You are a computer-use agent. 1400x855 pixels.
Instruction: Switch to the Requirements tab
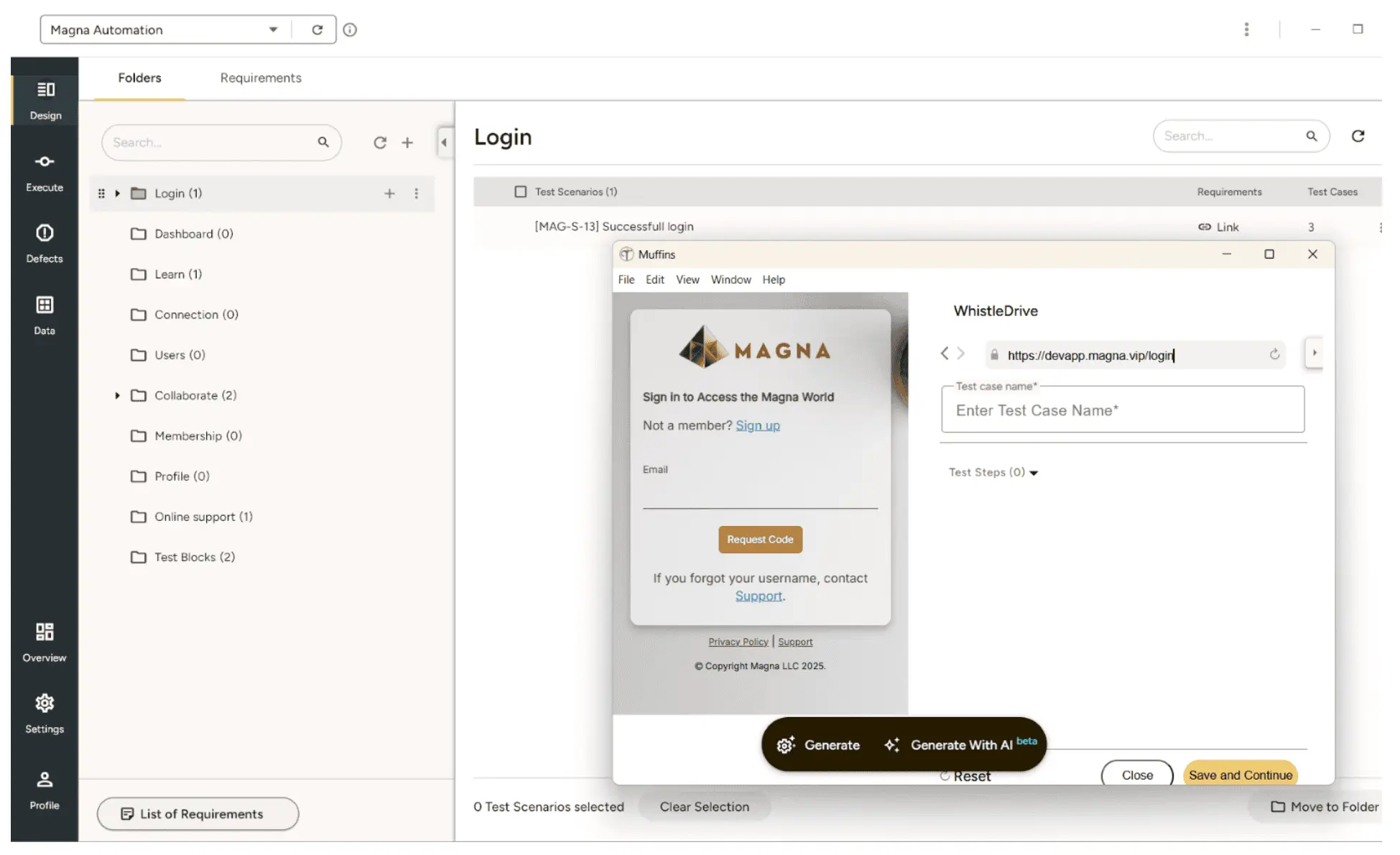tap(261, 78)
